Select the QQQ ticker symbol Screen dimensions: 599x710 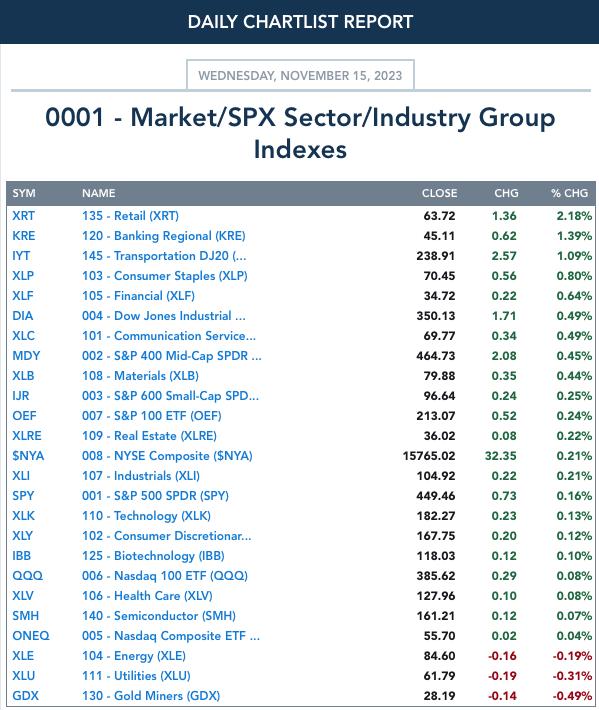click(x=27, y=576)
